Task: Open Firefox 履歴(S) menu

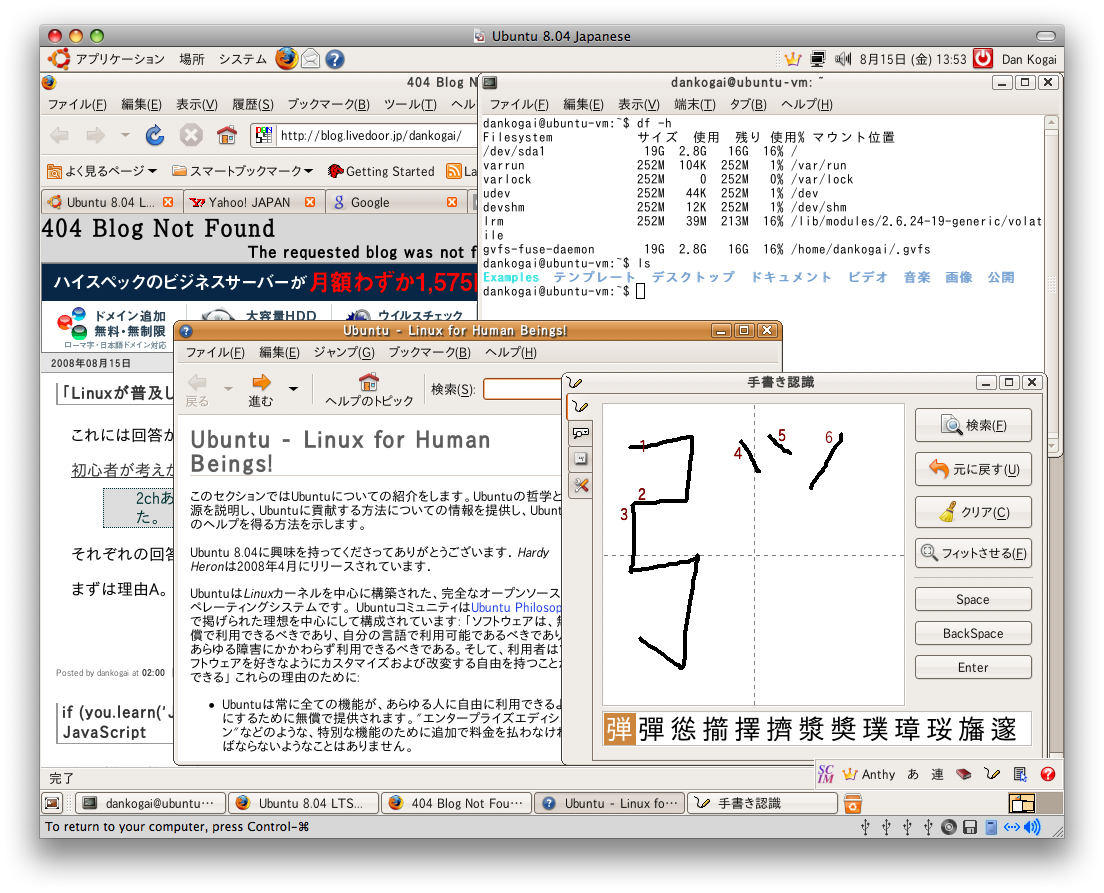Action: tap(252, 104)
